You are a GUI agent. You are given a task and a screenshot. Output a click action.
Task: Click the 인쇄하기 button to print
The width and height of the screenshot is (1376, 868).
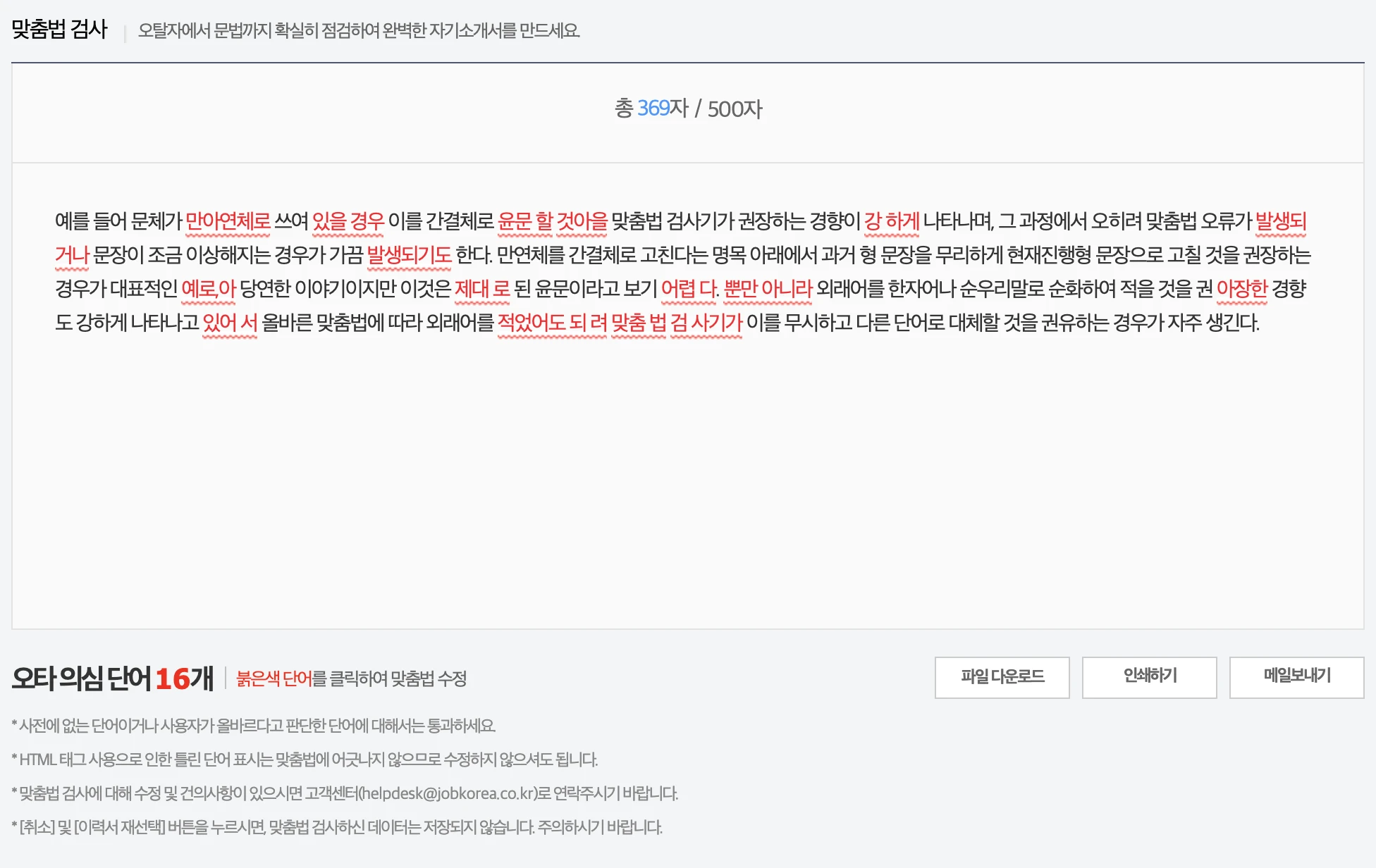1149,678
